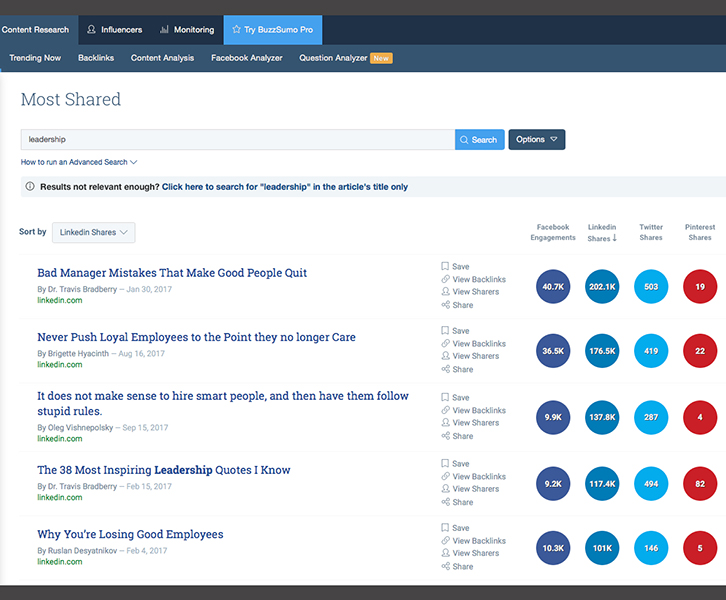Click View Sharers icon for Bad Manager Mistakes
This screenshot has height=600, width=726.
point(445,291)
